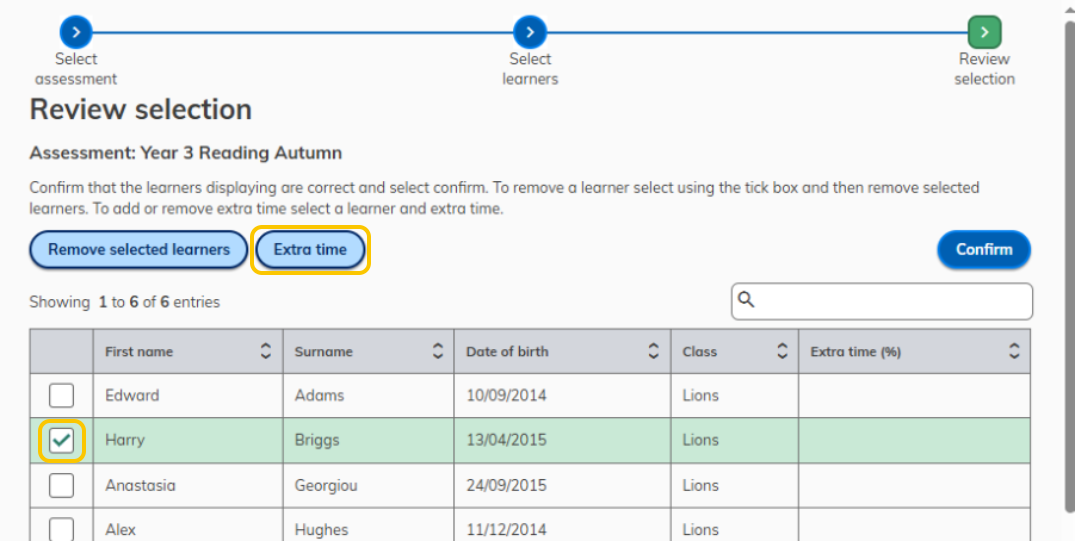Sort table by Class column arrows

tap(782, 352)
